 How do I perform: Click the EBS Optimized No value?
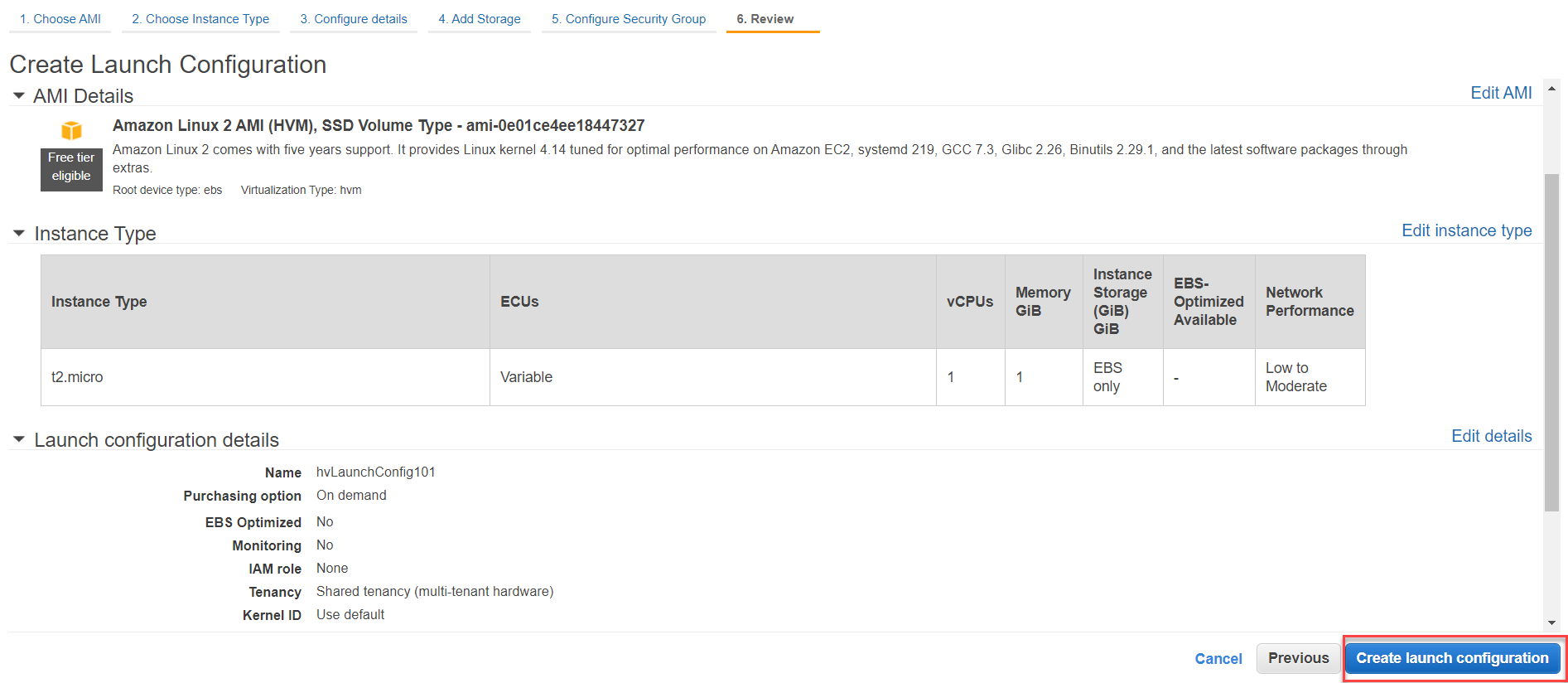tap(325, 521)
